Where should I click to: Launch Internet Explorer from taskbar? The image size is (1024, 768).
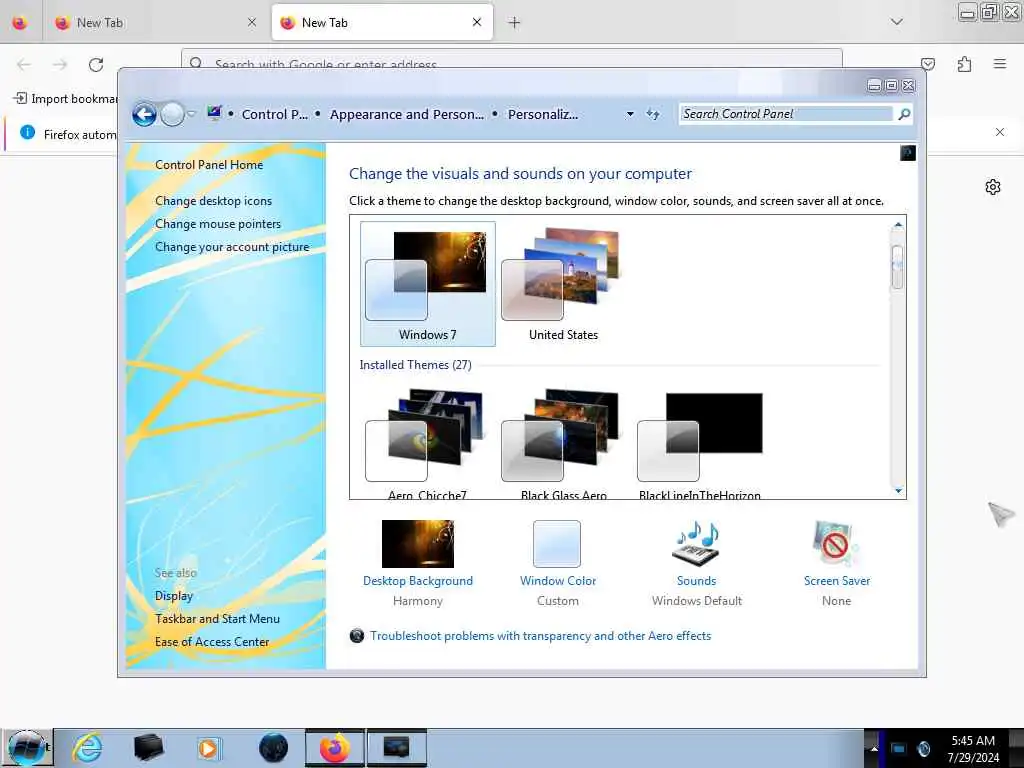click(87, 748)
